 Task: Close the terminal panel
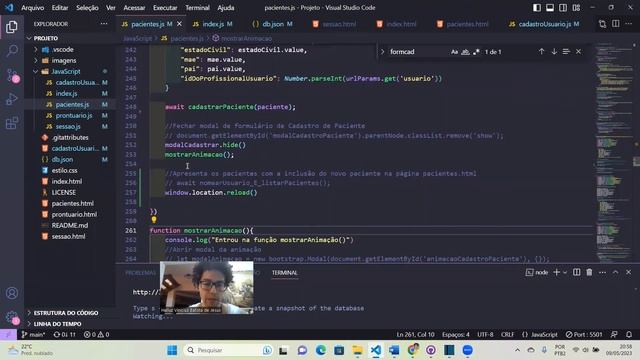pyautogui.click(x=629, y=272)
